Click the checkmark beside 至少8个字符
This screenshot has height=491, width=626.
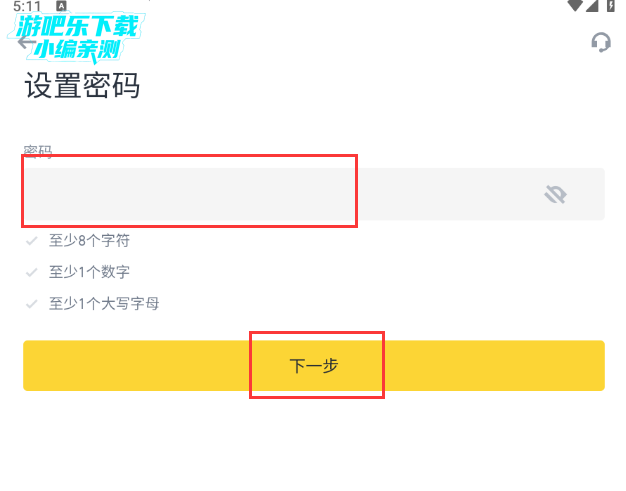tap(32, 241)
